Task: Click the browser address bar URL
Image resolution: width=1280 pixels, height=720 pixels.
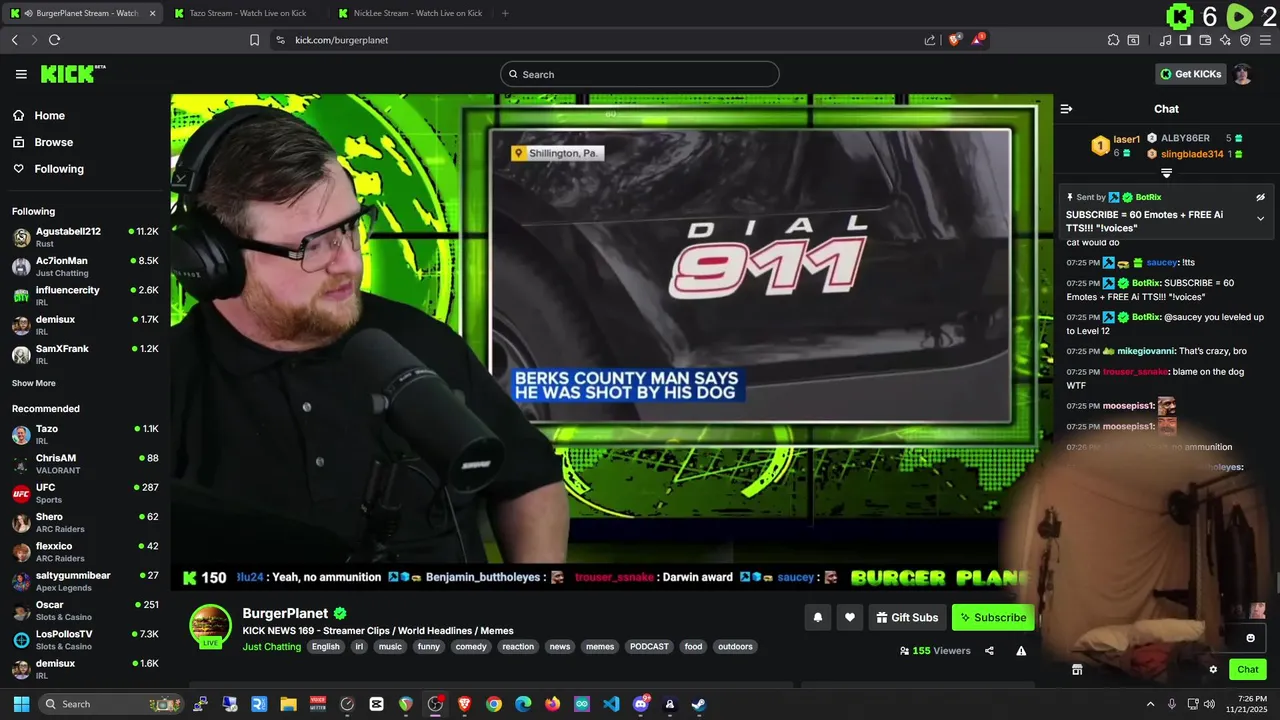Action: tap(341, 40)
